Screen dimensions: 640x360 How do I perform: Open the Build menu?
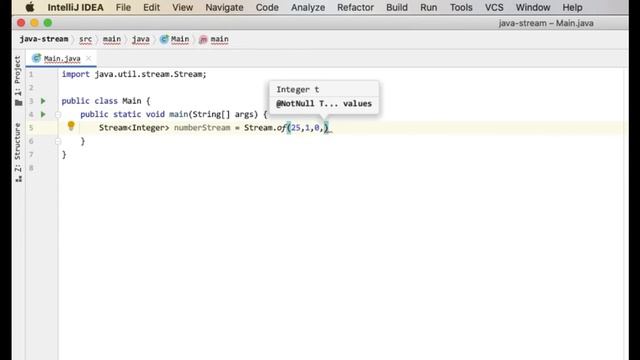coord(397,7)
